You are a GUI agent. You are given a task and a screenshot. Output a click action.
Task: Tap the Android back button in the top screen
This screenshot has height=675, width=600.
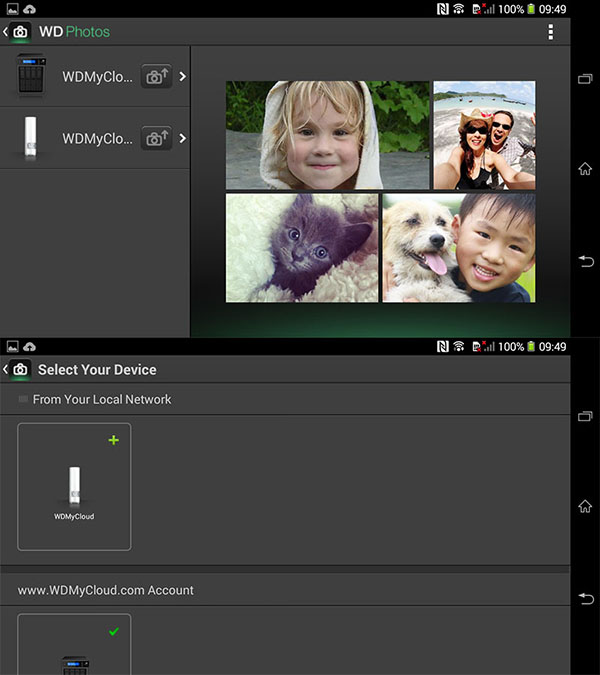[586, 261]
